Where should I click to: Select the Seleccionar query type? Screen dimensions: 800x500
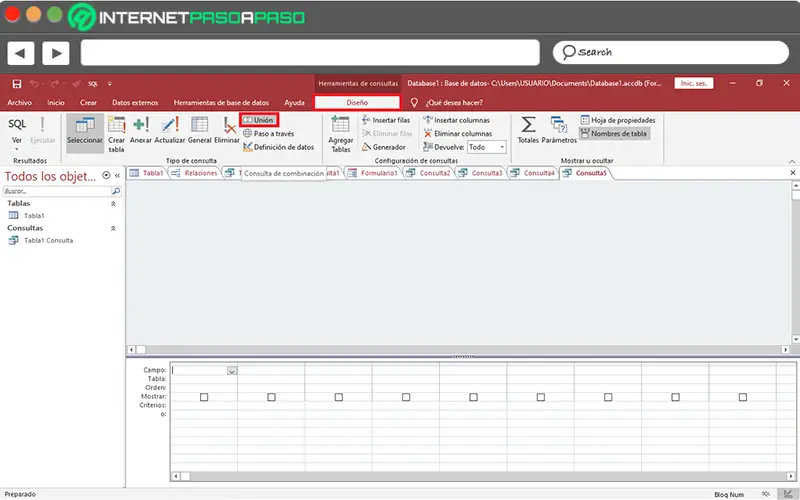click(x=85, y=133)
